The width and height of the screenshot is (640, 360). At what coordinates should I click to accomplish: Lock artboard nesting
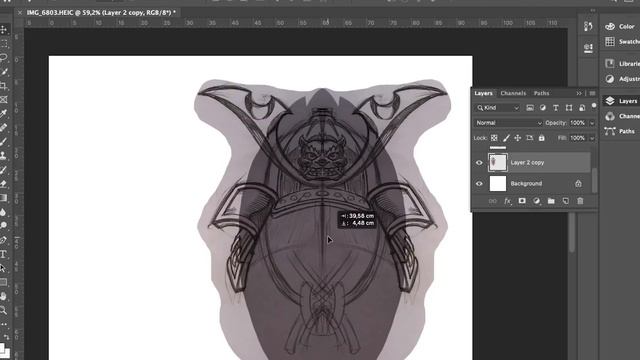pyautogui.click(x=529, y=138)
